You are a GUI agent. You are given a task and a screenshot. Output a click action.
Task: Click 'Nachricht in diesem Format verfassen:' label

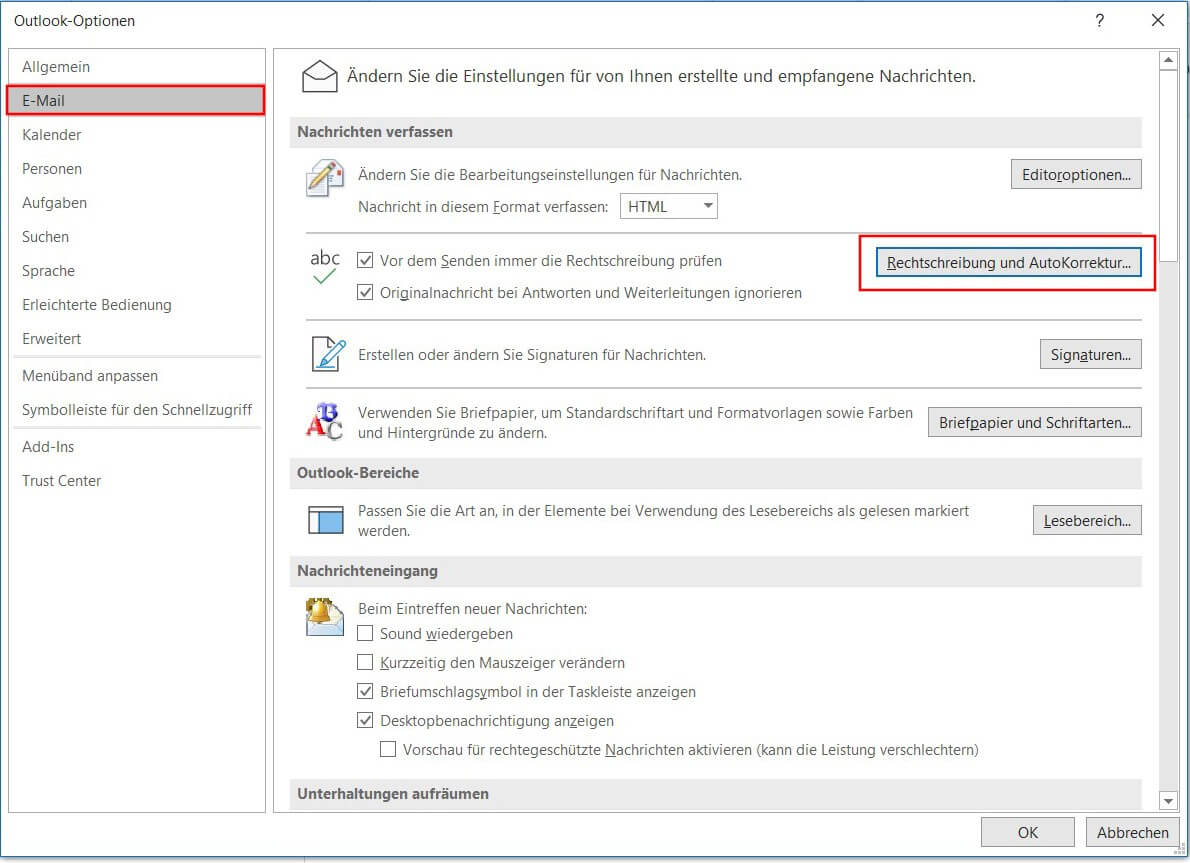pos(483,206)
